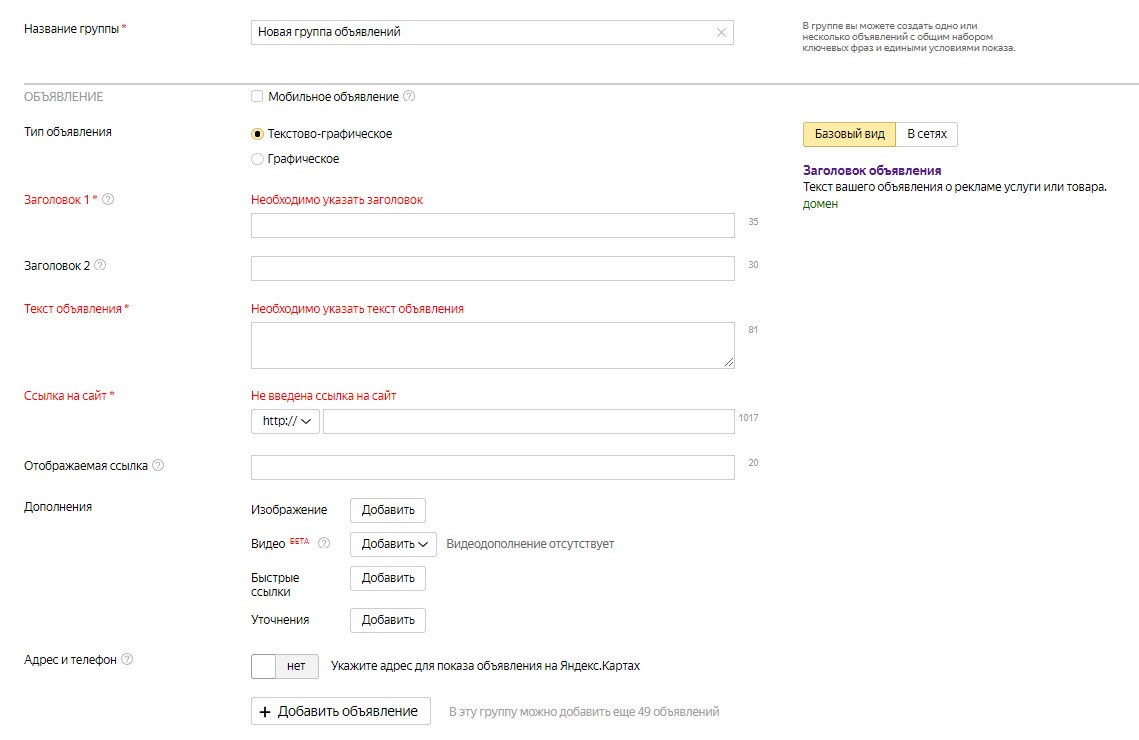
Task: Show help for Адрес и телефон
Action: coord(127,660)
